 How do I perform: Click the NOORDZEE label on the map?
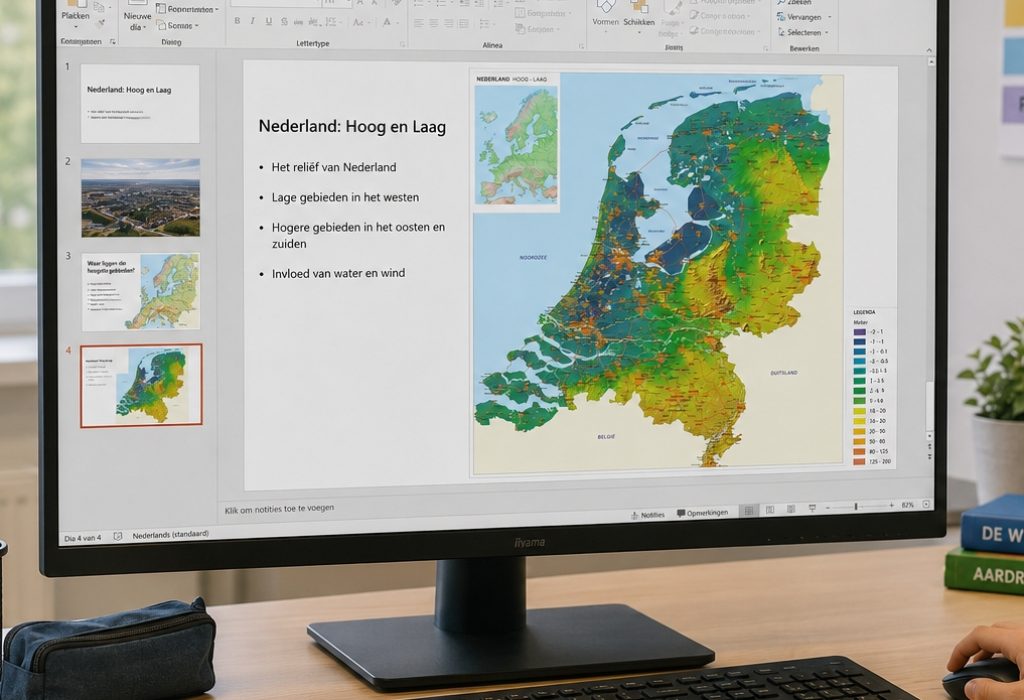[x=533, y=257]
